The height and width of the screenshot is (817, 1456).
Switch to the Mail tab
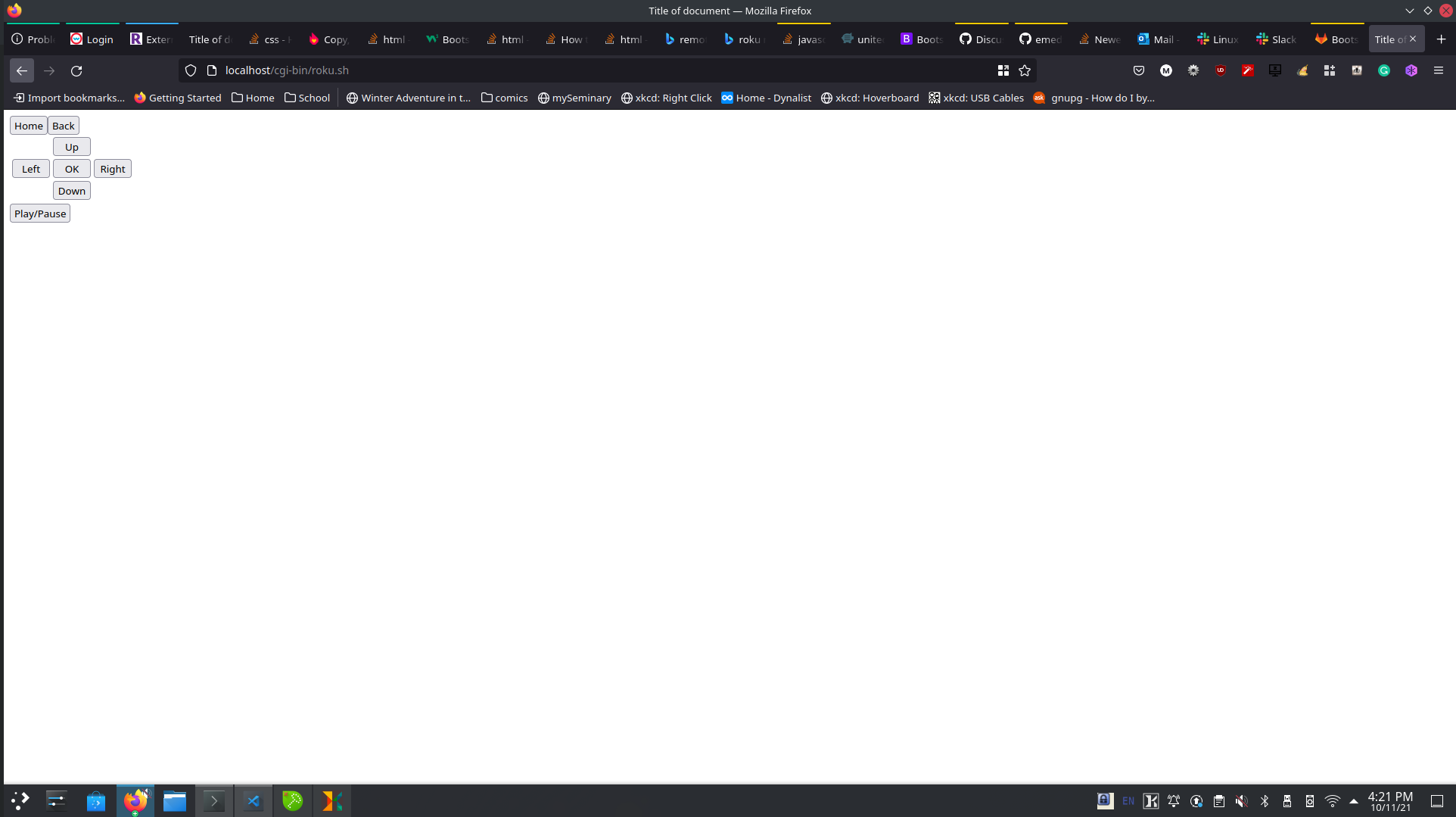click(x=1159, y=39)
